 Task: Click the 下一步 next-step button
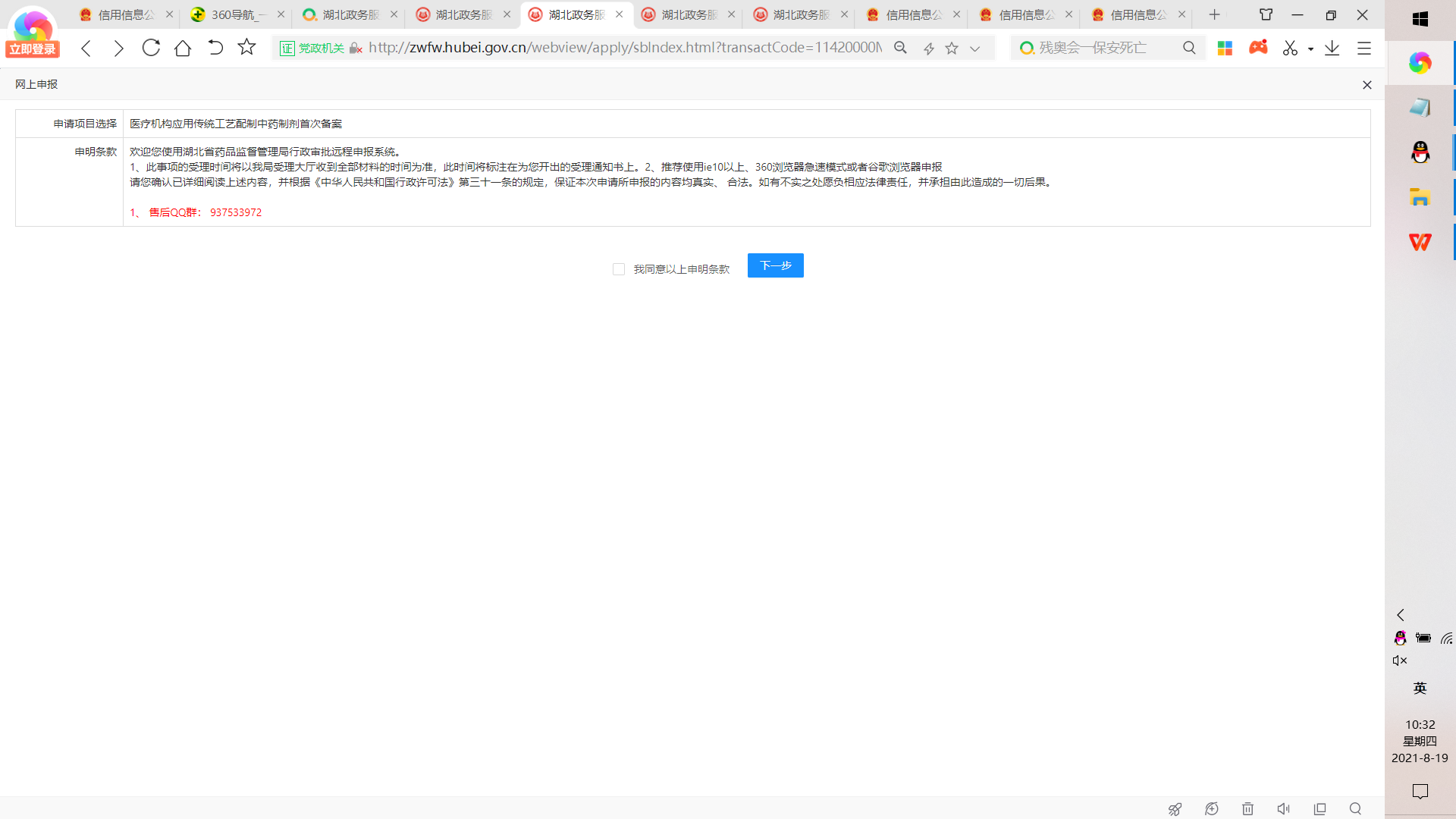[x=775, y=265]
